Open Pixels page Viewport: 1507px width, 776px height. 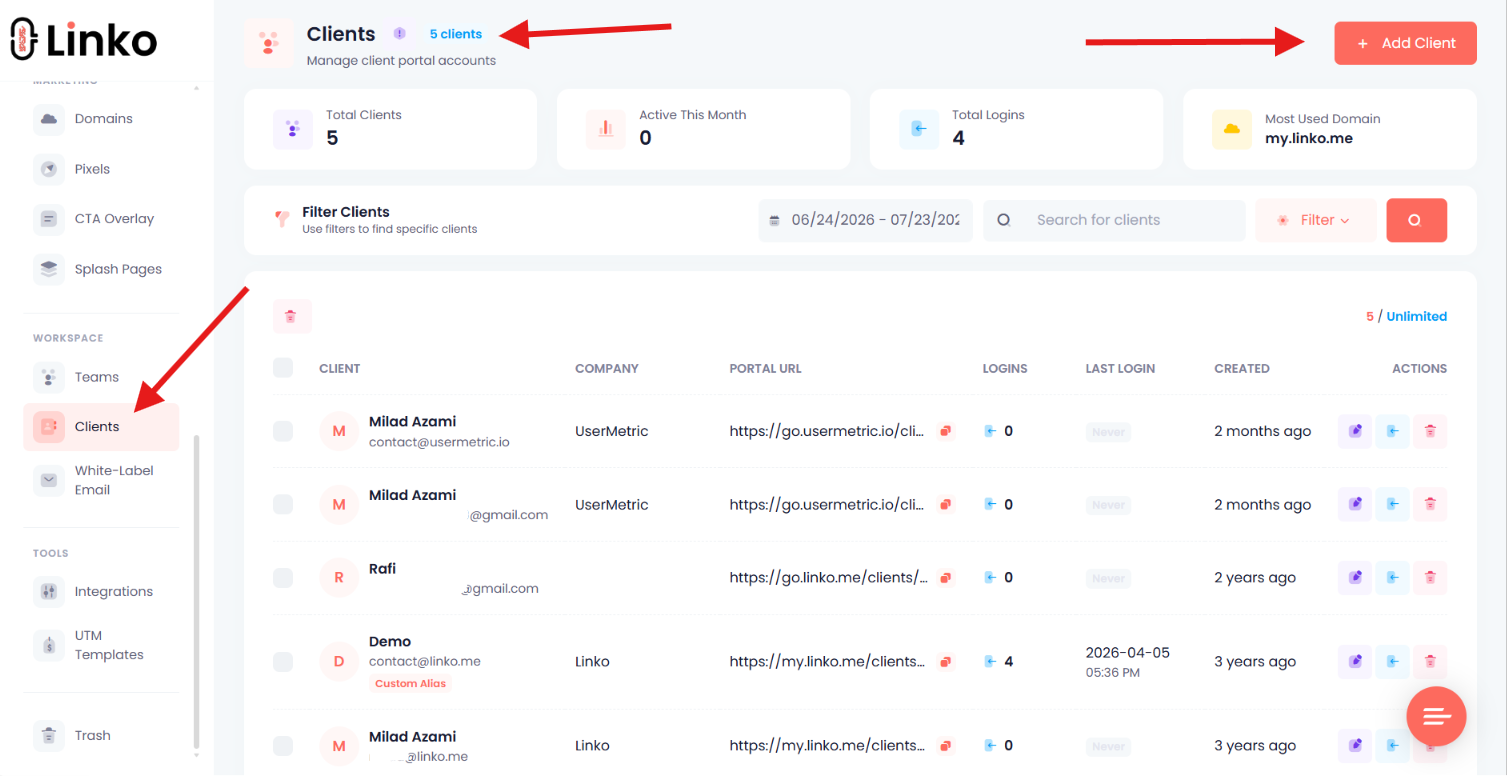pos(101,169)
